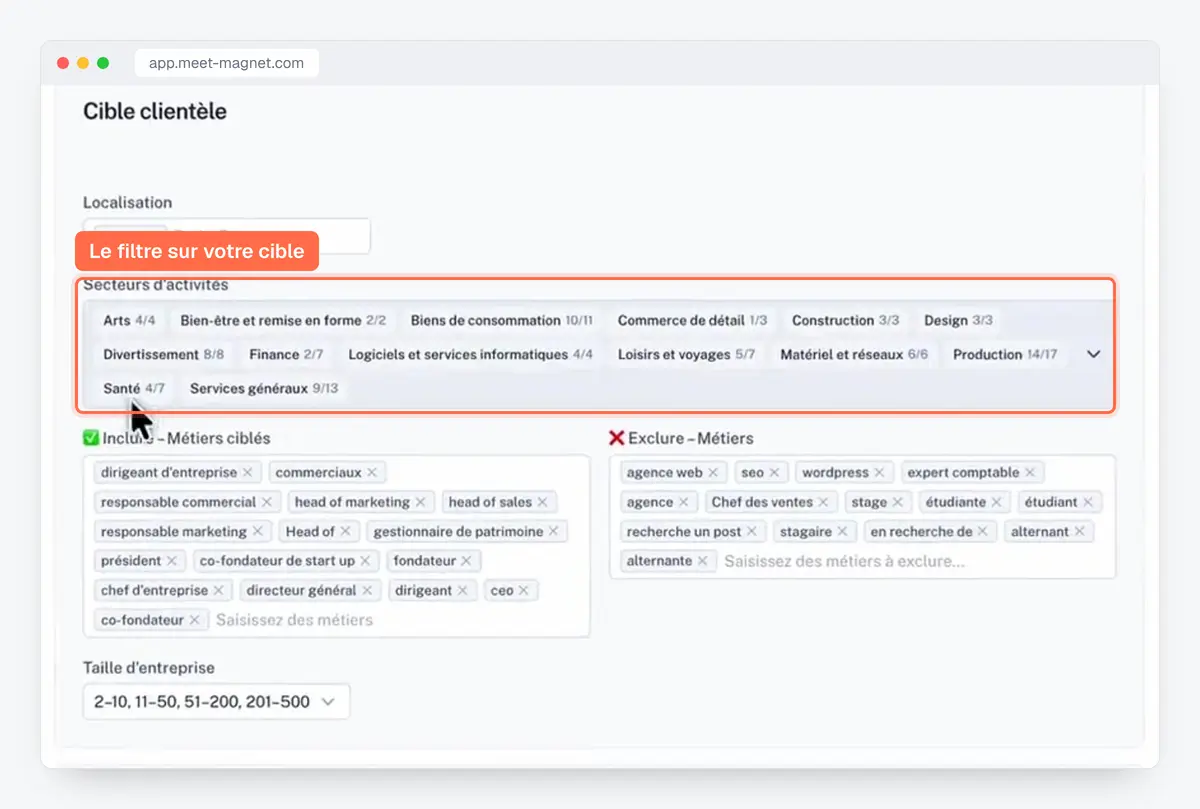Delete 'stagaire' tag x icon

[x=842, y=531]
